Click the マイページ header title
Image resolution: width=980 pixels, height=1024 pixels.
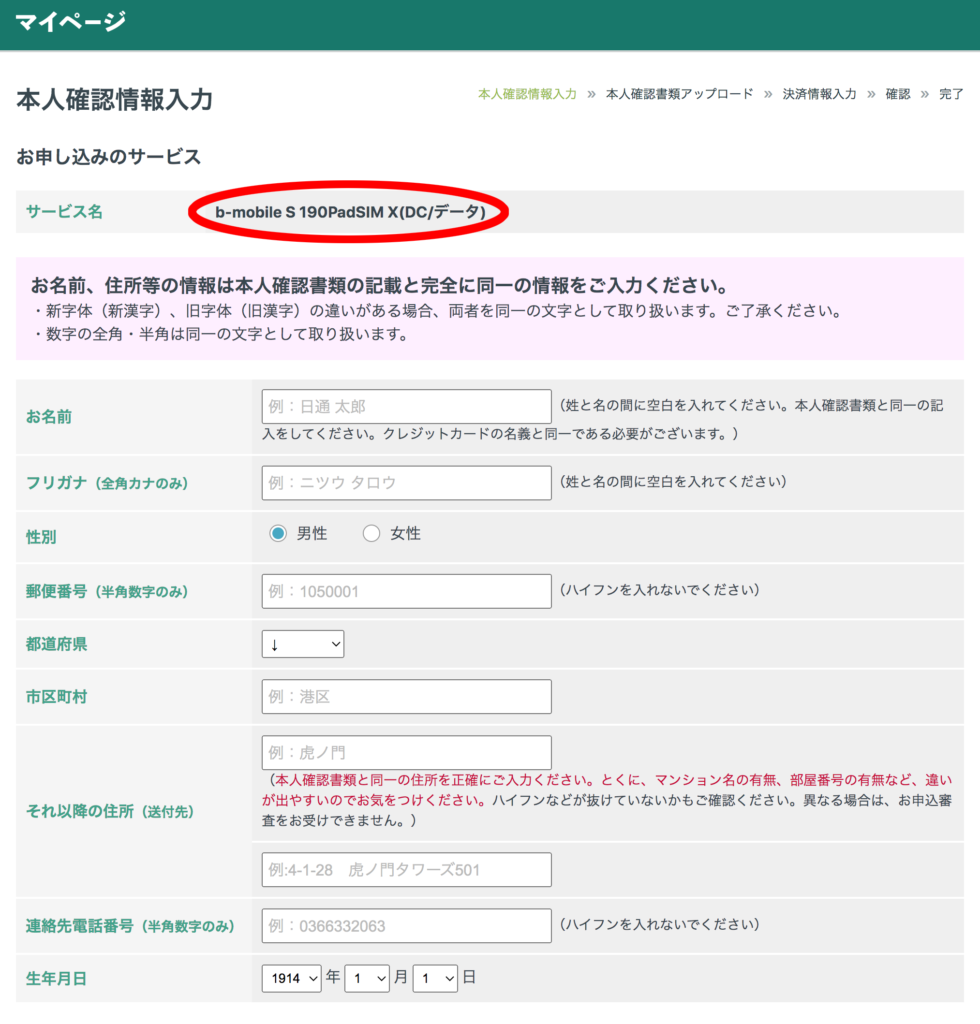(x=70, y=21)
